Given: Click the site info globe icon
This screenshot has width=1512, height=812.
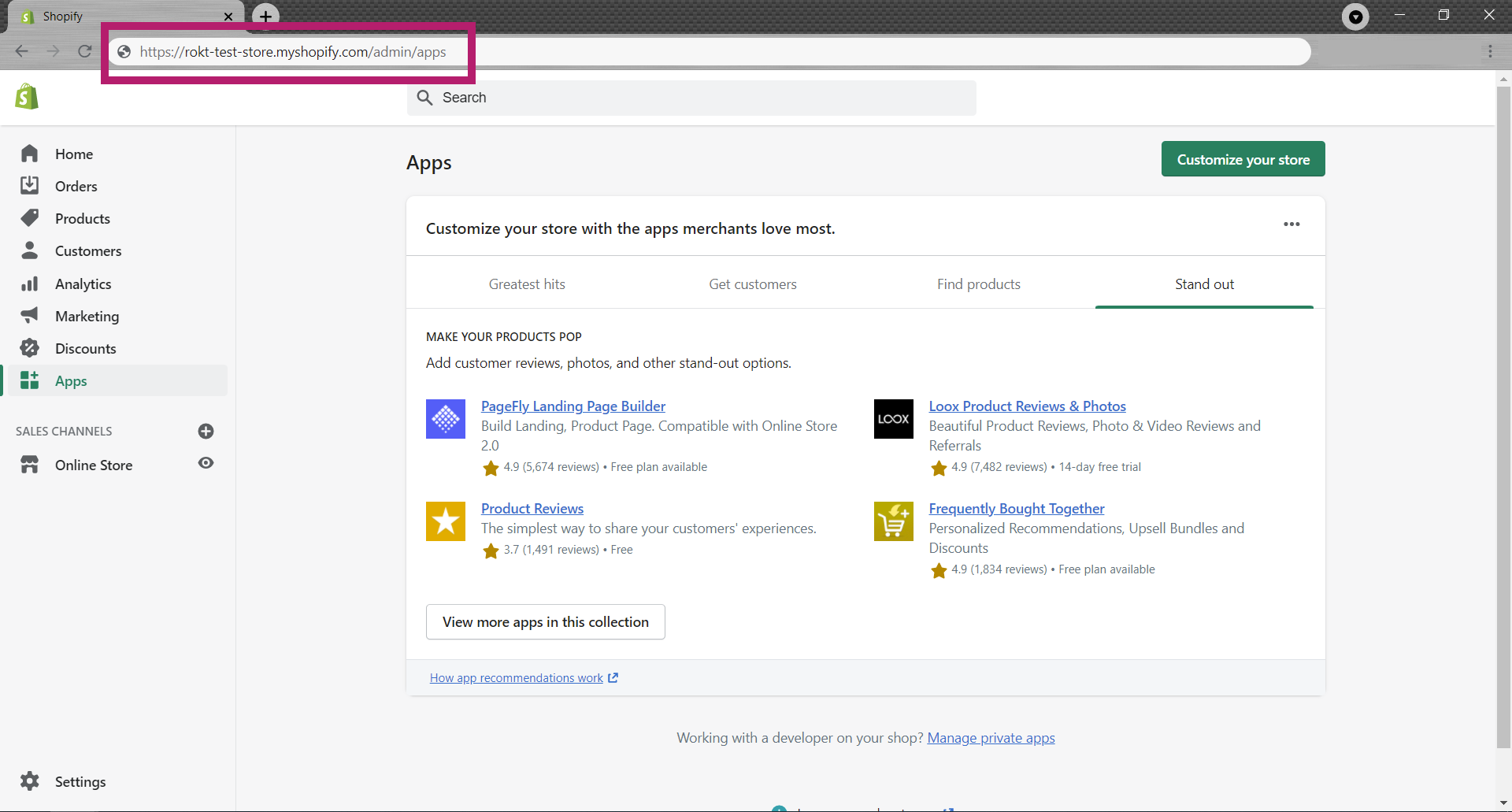Looking at the screenshot, I should coord(124,52).
